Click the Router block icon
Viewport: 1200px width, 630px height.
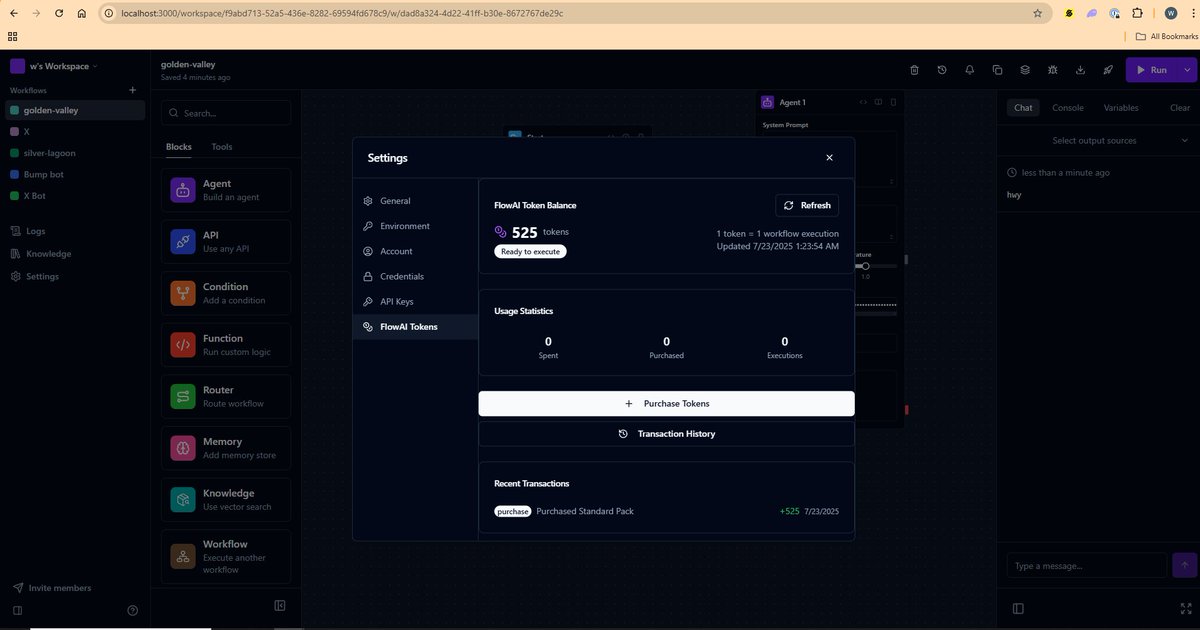pos(183,396)
